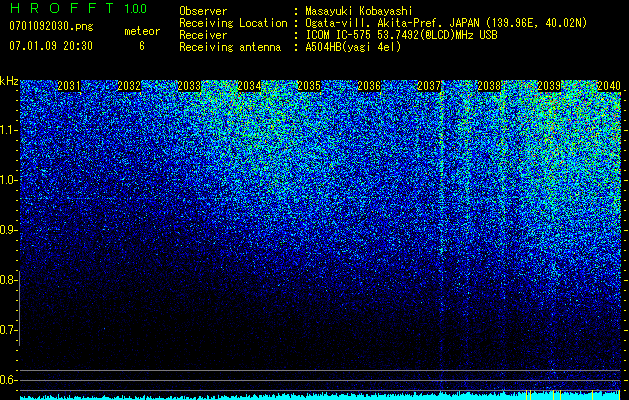This screenshot has height=400, width=629.
Task: Click the 0.8 frequency axis label
Action: click(x=8, y=280)
